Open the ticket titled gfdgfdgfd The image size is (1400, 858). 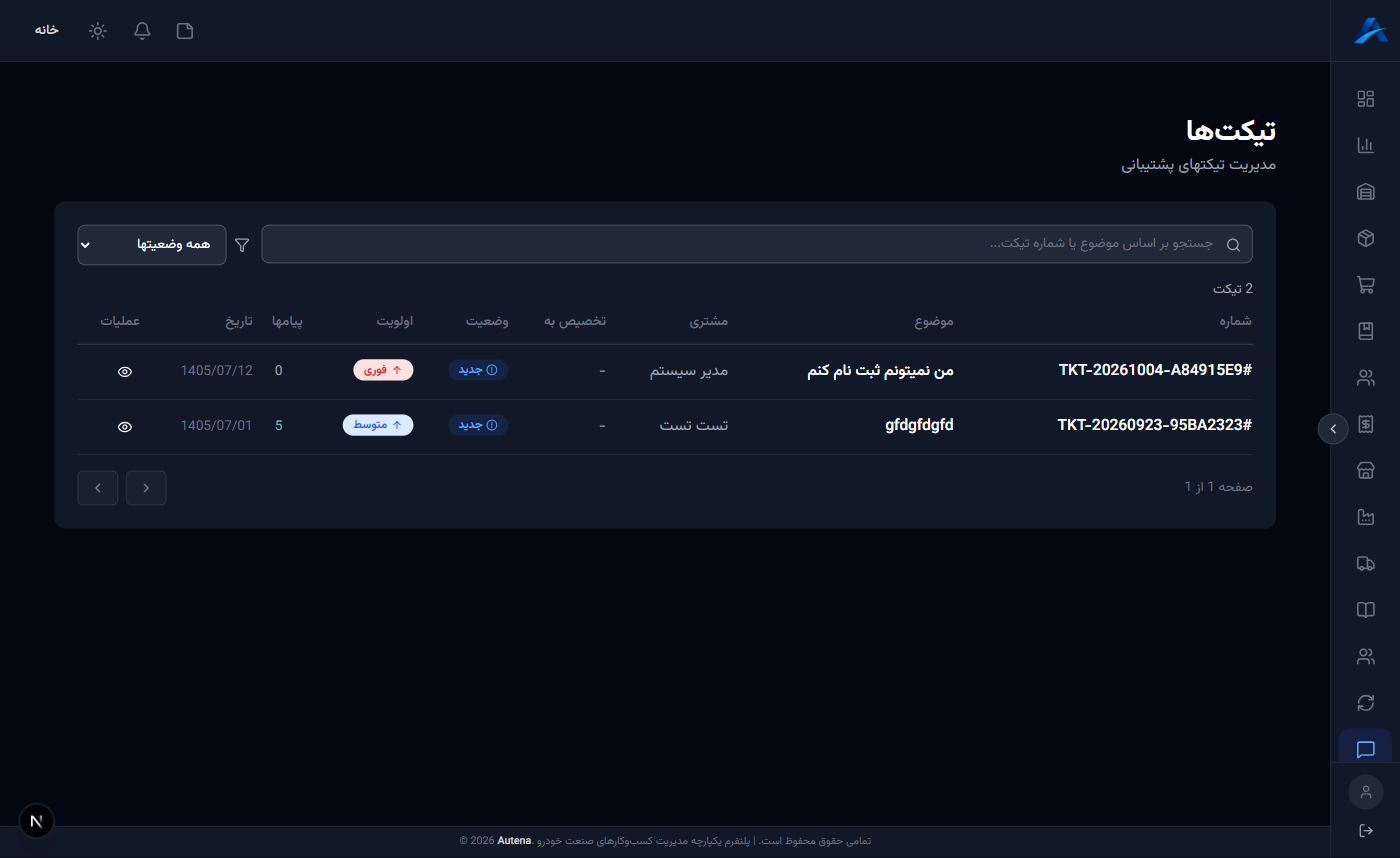click(919, 425)
